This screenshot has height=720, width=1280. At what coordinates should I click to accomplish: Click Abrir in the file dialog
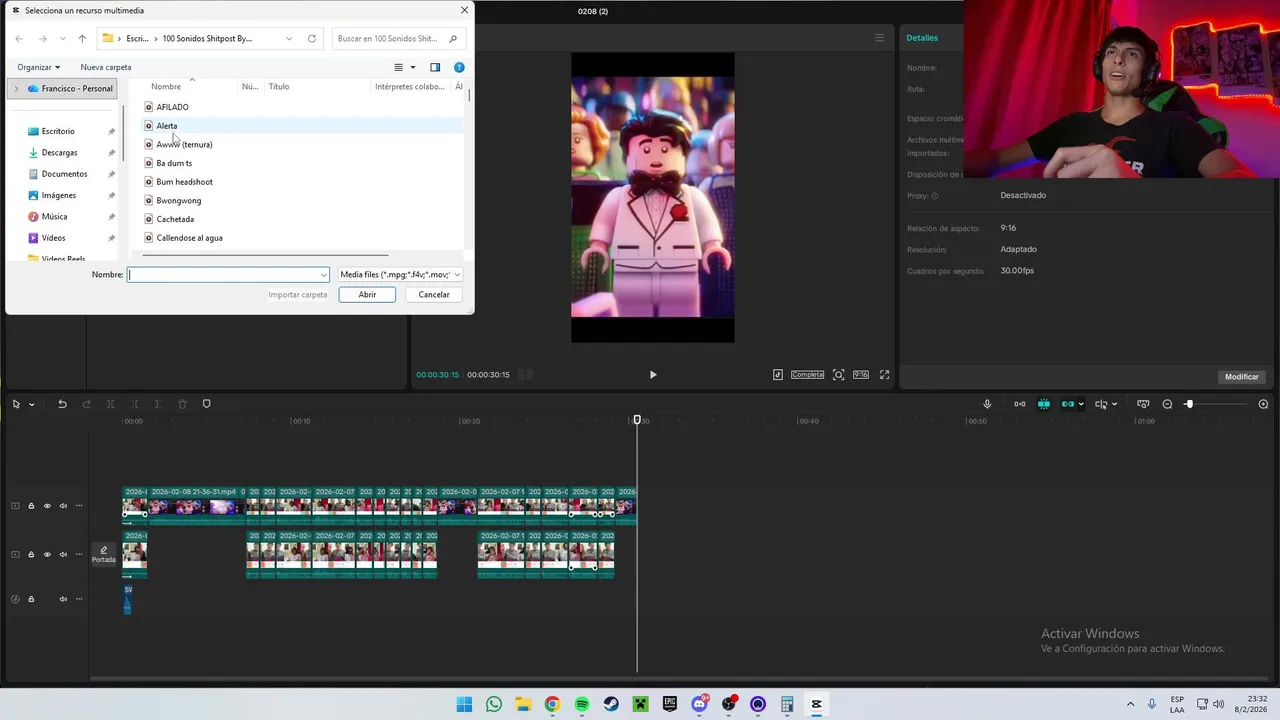tap(367, 294)
